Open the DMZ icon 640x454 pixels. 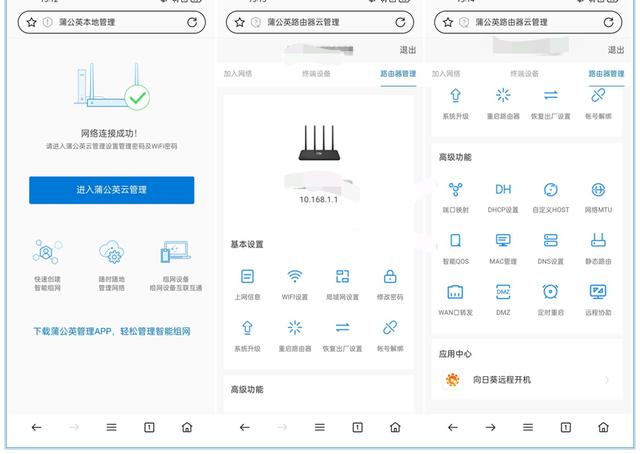(503, 292)
